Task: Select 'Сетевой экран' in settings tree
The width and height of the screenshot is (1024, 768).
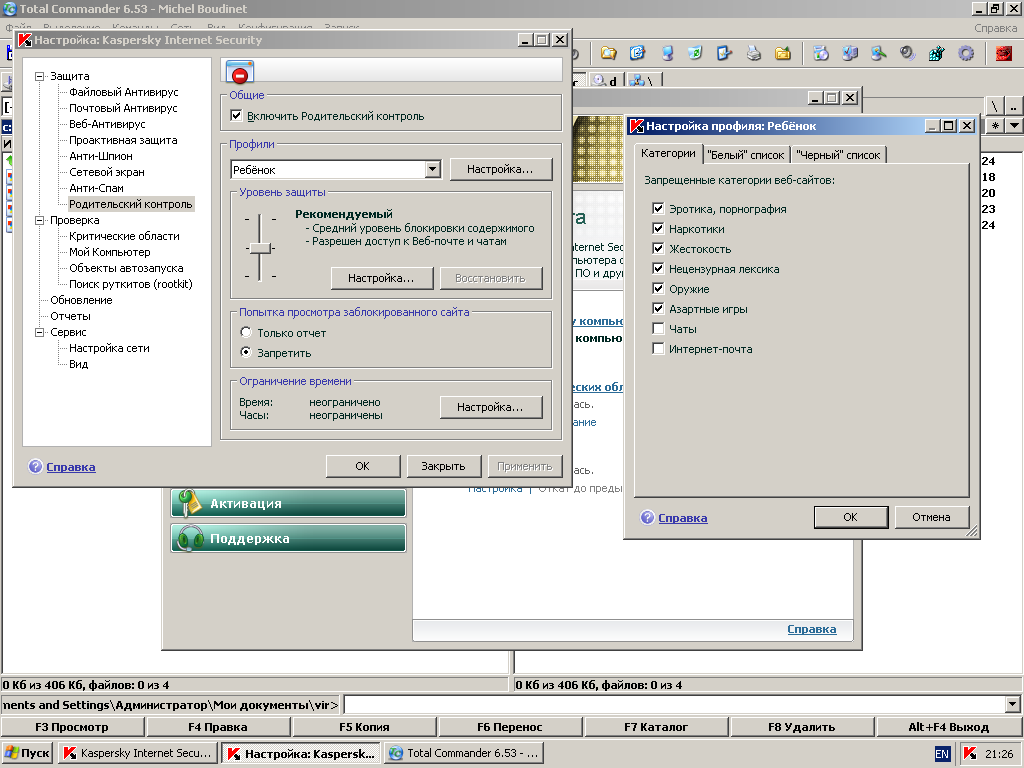Action: click(107, 172)
